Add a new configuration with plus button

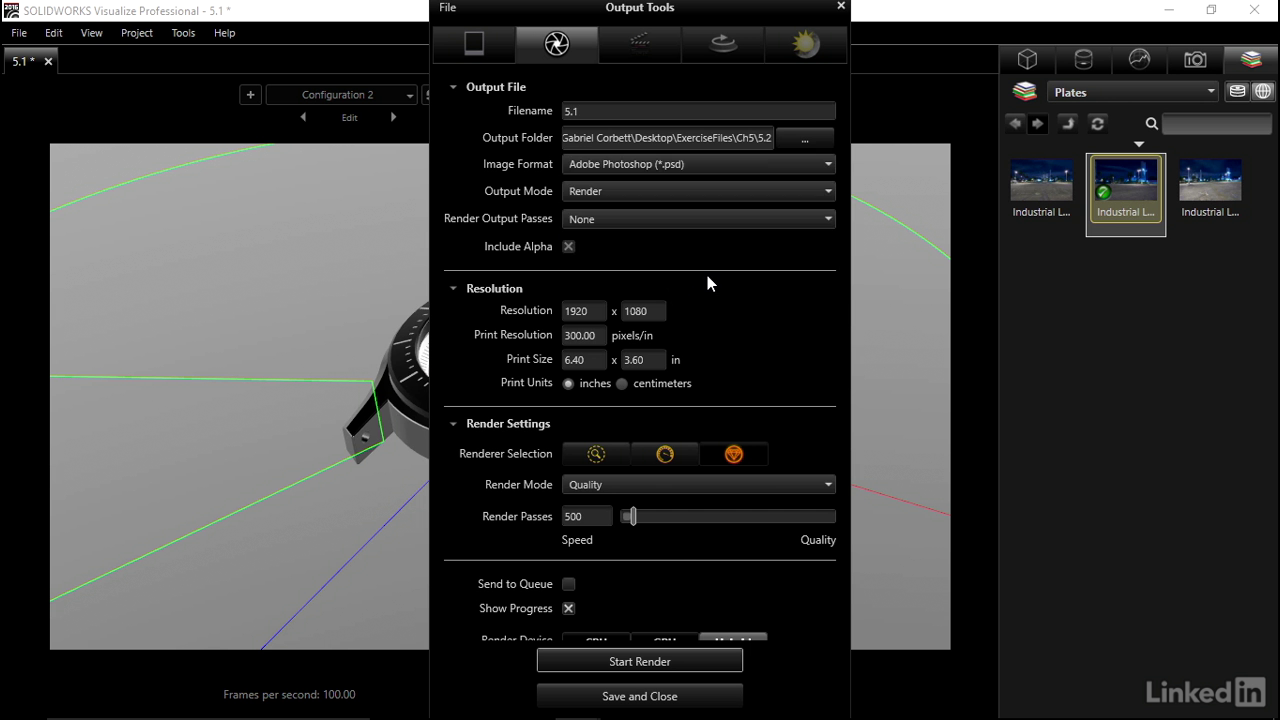[250, 95]
